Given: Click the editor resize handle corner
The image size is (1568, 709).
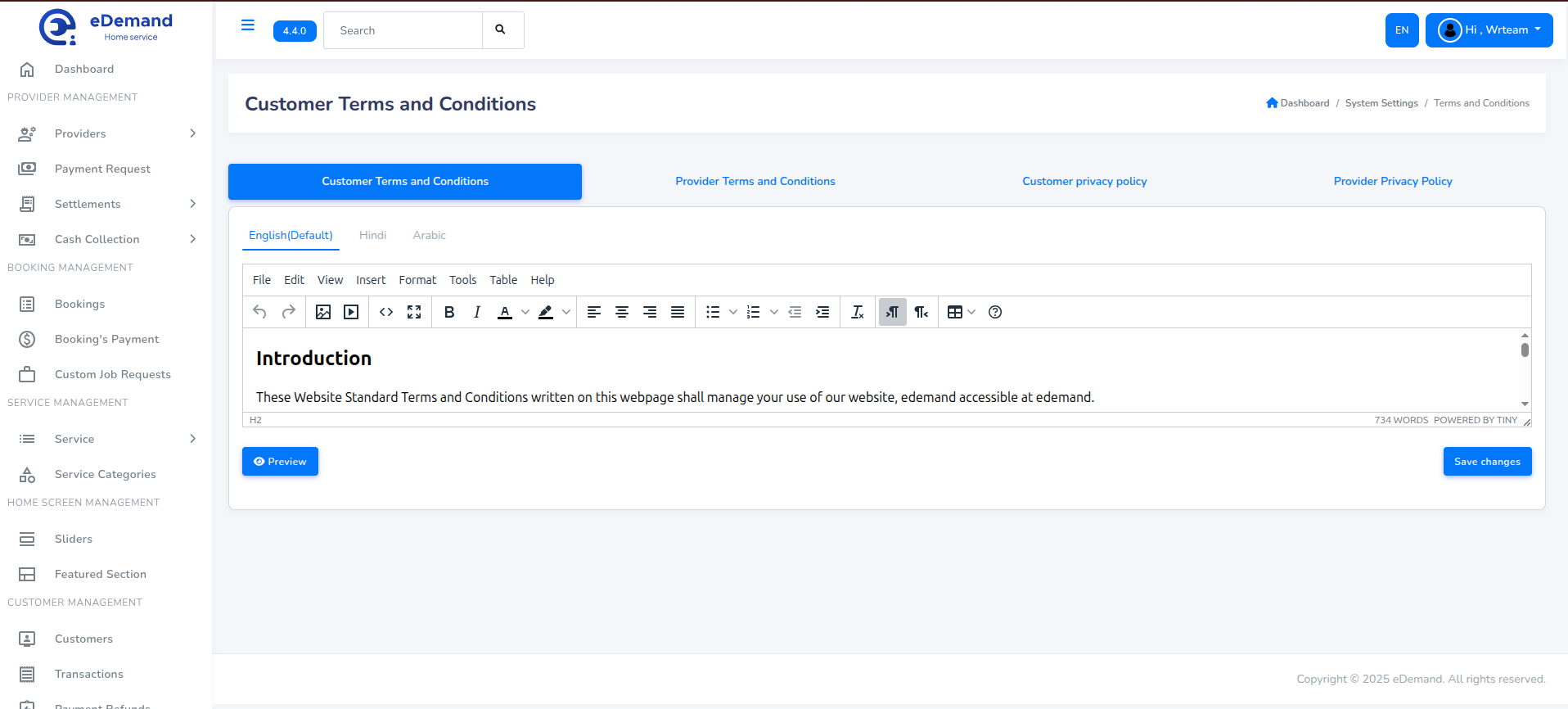Looking at the screenshot, I should point(1527,421).
